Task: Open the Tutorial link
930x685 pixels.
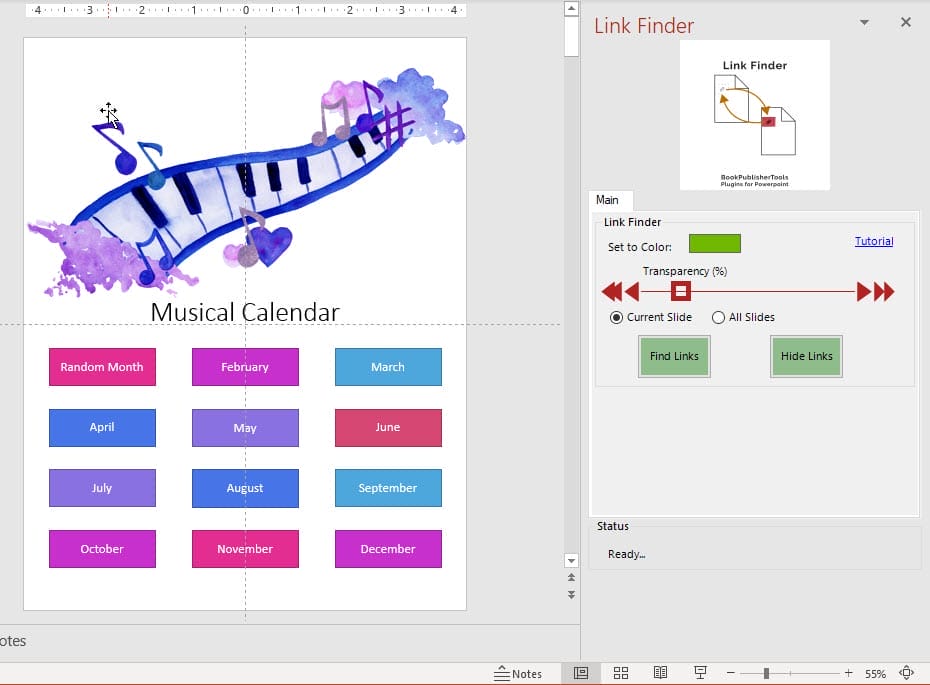Action: coord(873,241)
